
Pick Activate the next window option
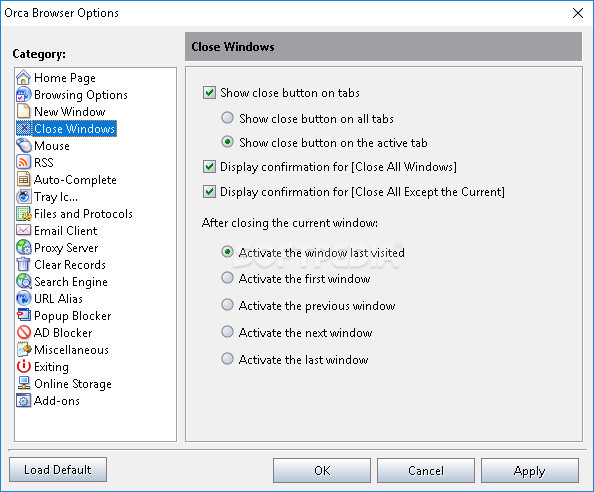pyautogui.click(x=227, y=332)
